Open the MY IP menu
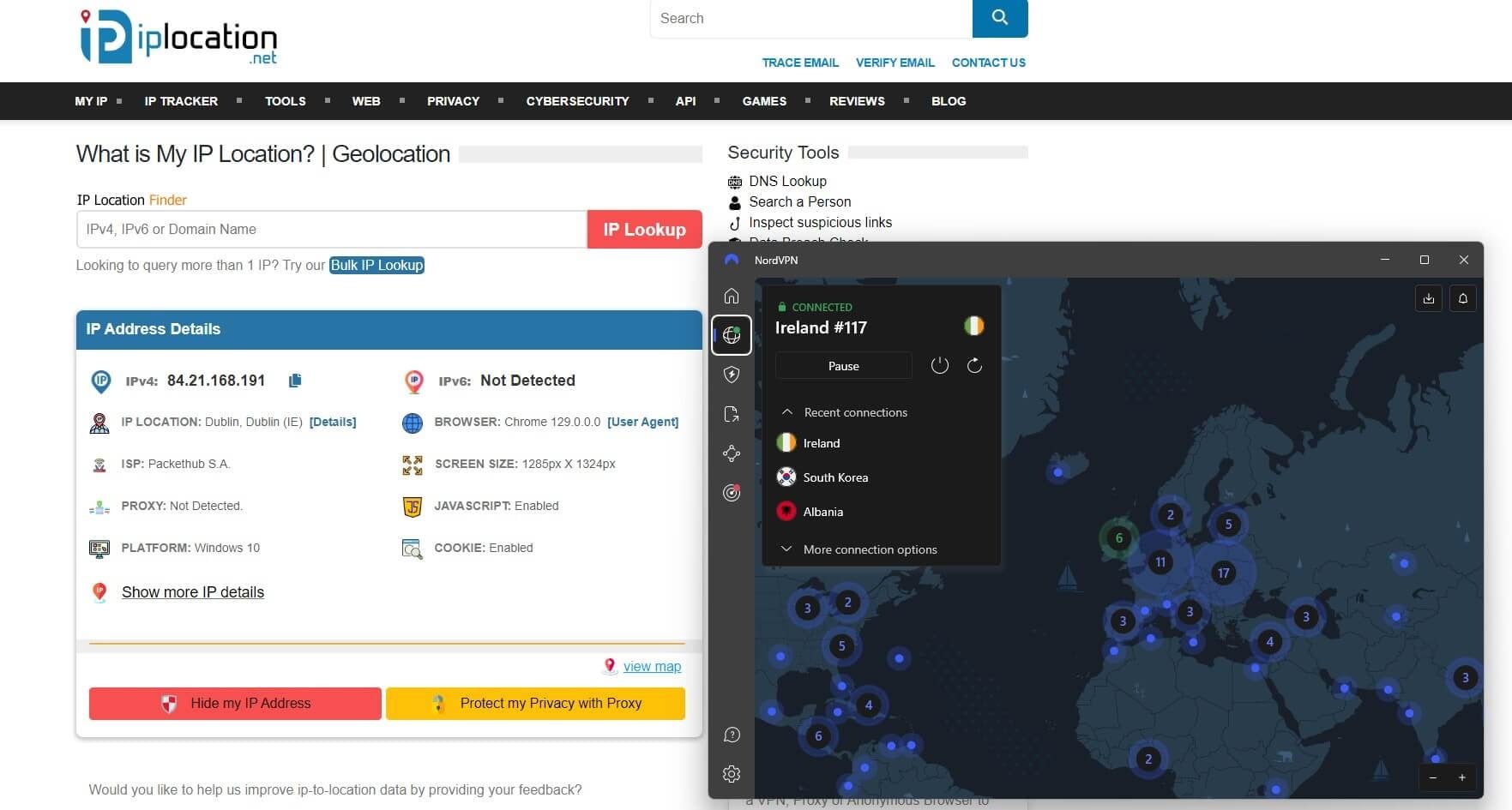The image size is (1512, 810). [91, 101]
